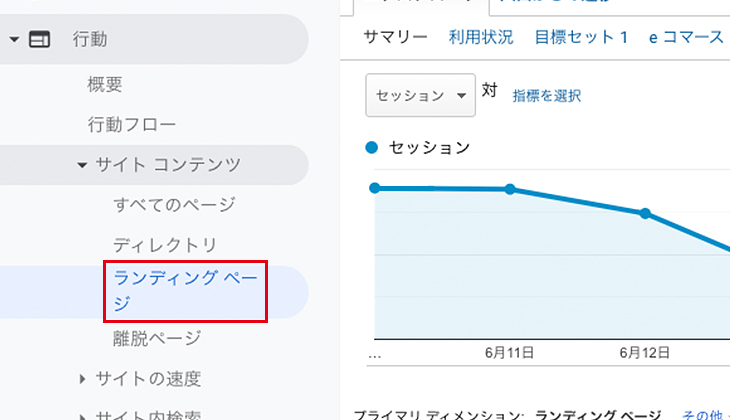Click the 行動 behavior section icon

click(x=39, y=40)
